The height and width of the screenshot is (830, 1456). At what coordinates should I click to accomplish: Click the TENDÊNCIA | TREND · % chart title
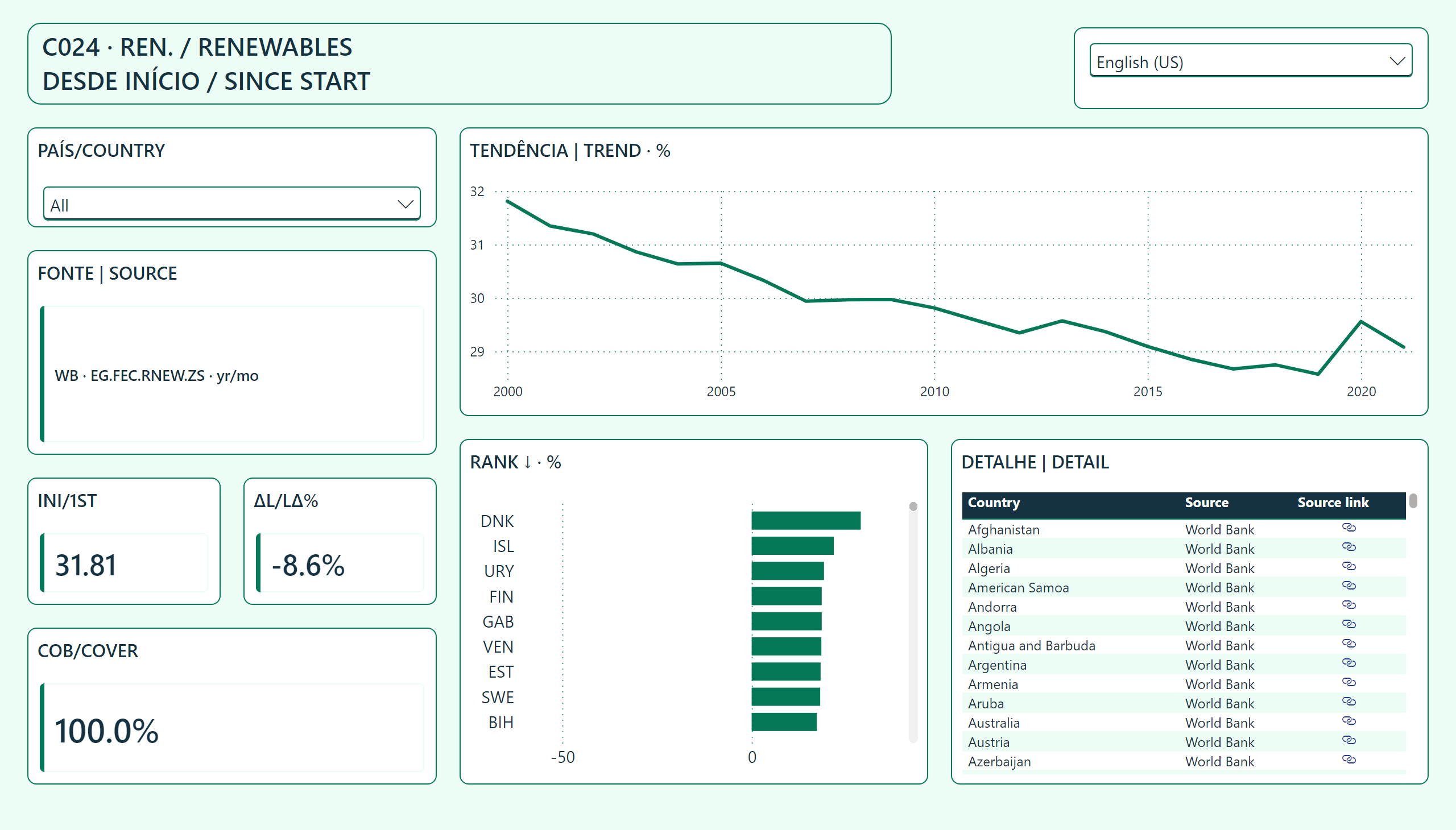570,151
